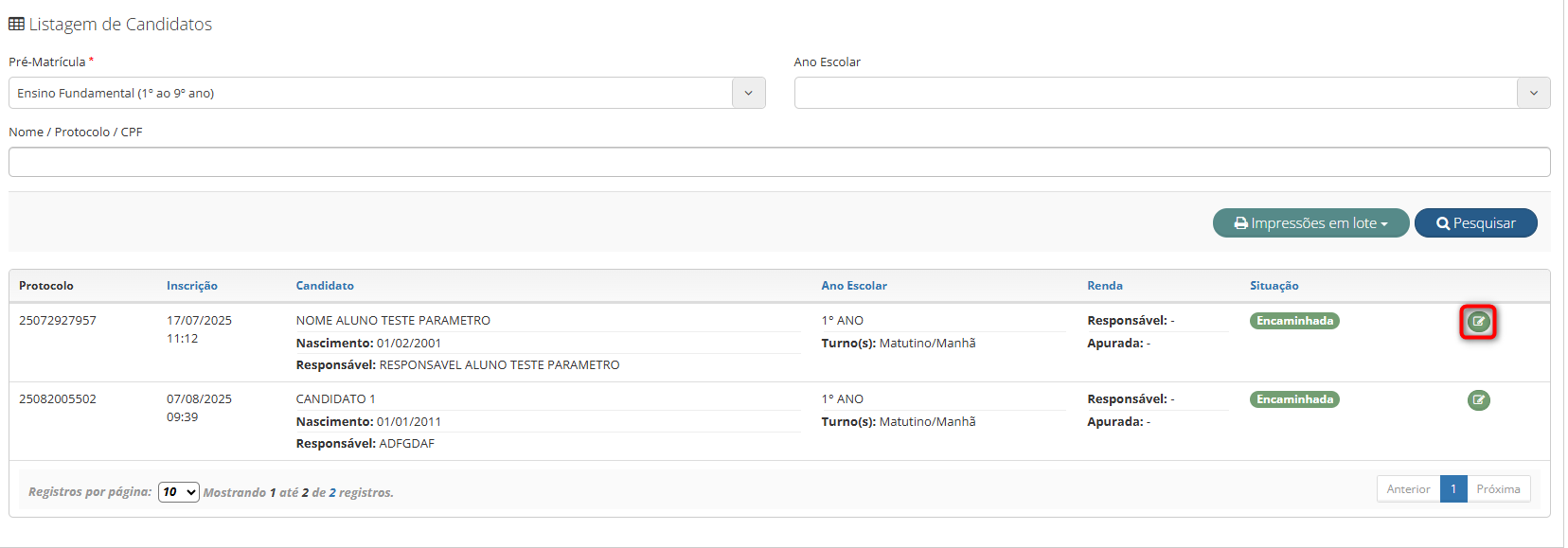This screenshot has height=548, width=1568.
Task: Click the table icon beside Listagem de Candidatos
Action: (16, 25)
